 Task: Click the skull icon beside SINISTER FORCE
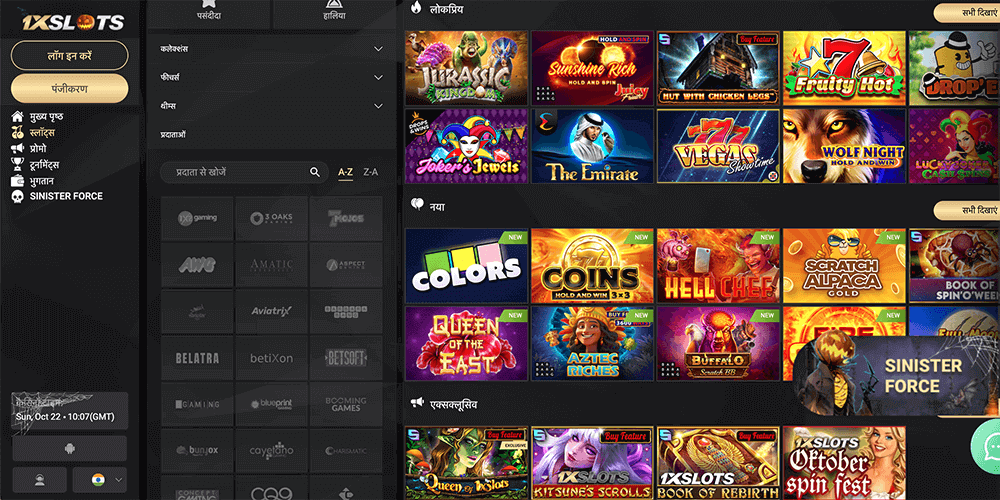(18, 196)
